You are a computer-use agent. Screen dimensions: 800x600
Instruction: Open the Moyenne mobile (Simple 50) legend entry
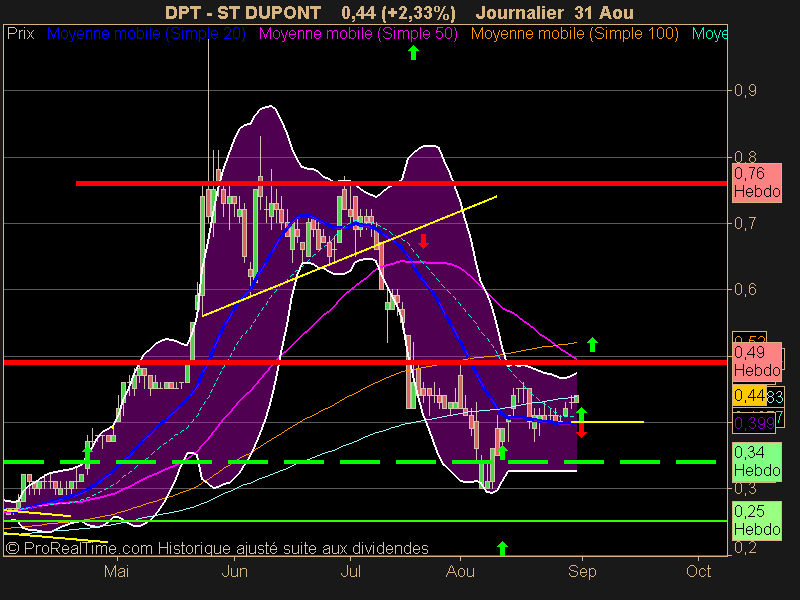point(358,34)
